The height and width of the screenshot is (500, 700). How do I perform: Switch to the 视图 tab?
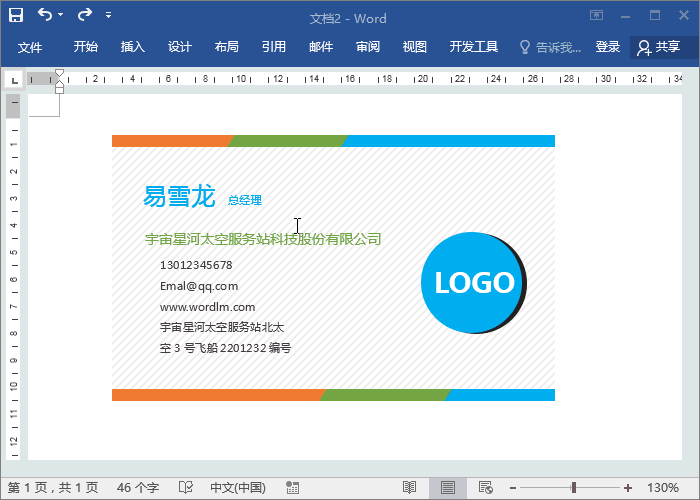pos(415,47)
